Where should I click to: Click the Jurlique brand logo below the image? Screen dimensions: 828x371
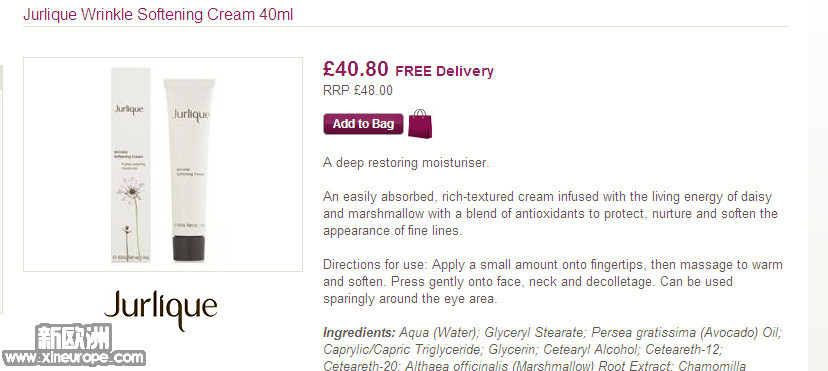(x=161, y=309)
